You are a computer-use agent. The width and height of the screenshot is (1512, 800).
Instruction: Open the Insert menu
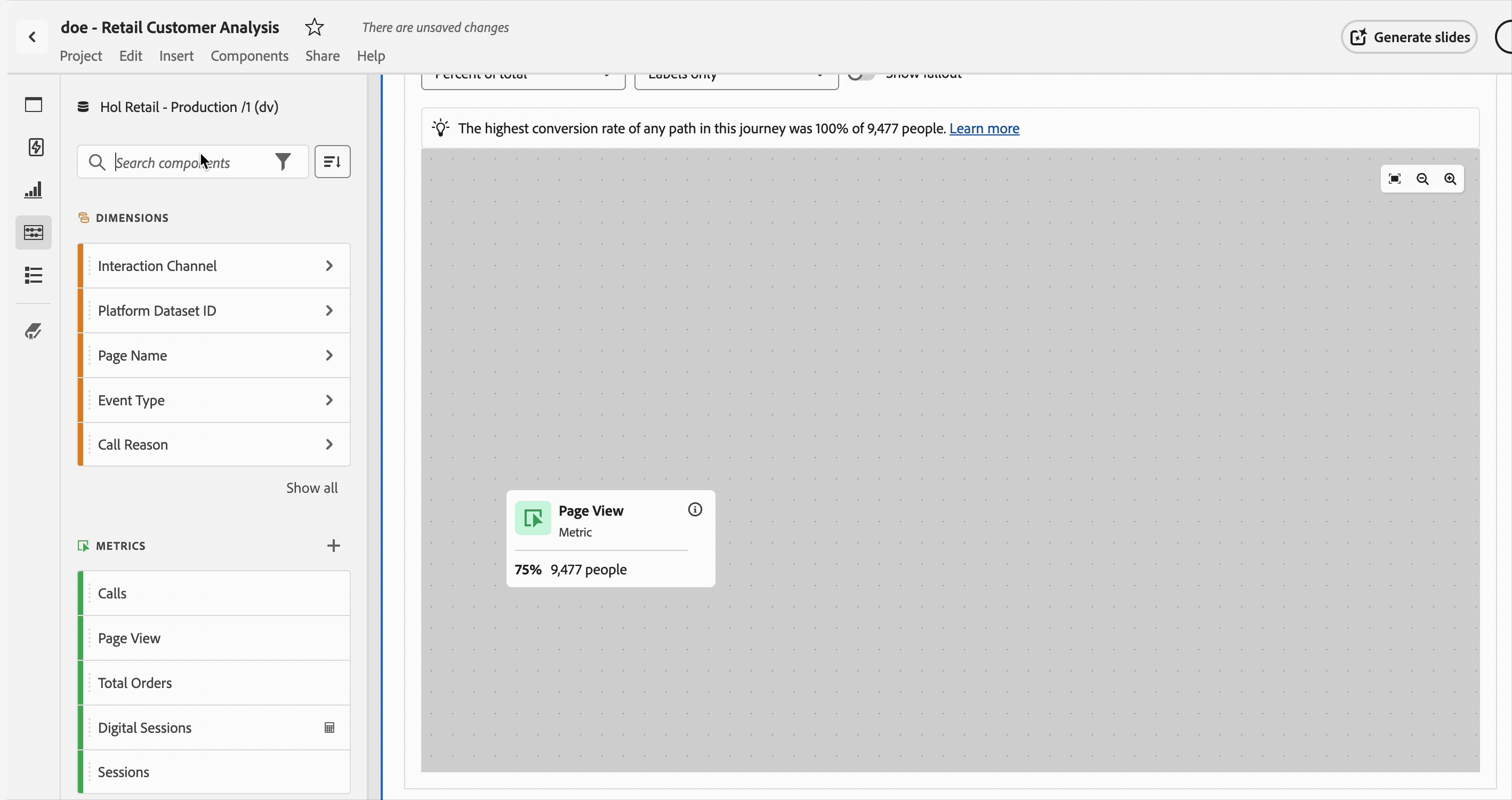176,56
